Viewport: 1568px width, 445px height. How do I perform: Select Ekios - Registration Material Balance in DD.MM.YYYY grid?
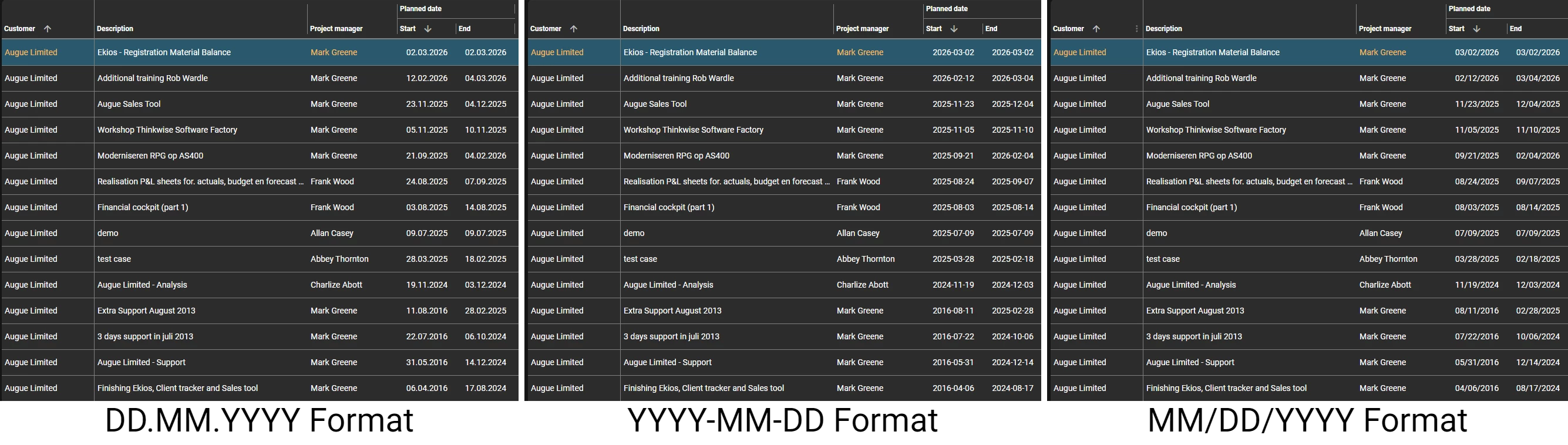tap(164, 52)
